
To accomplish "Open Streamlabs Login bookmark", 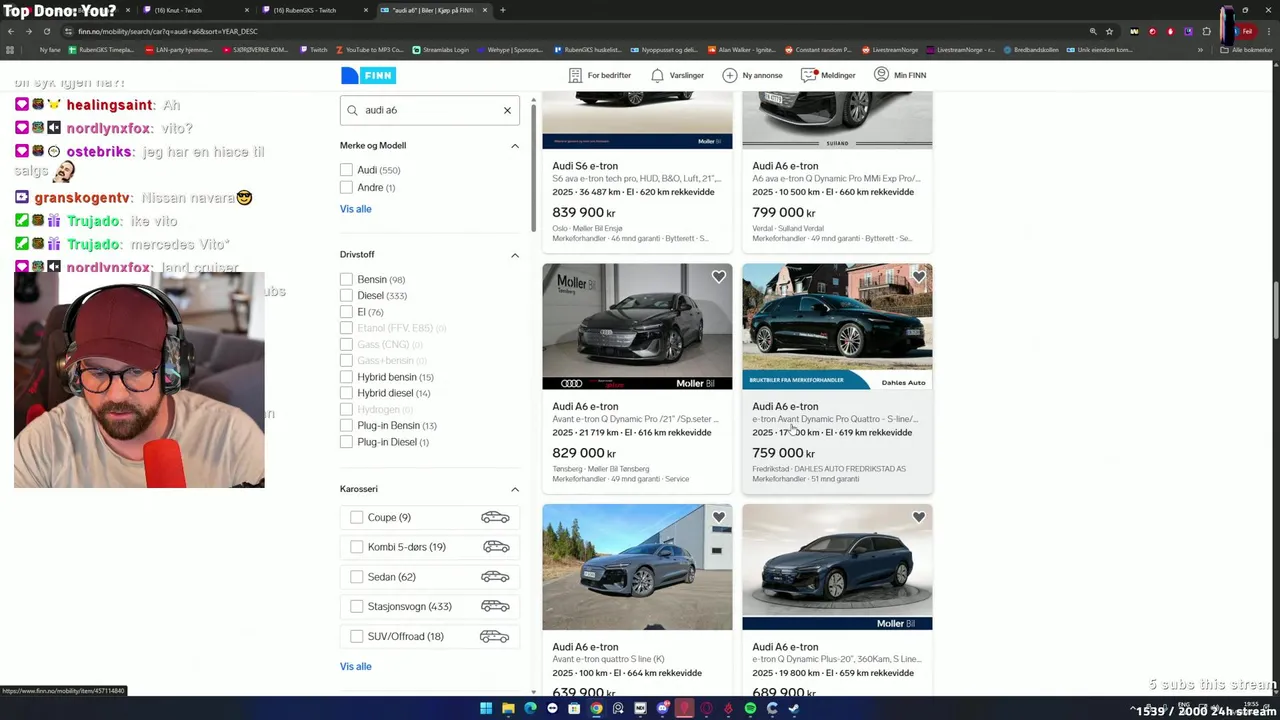I will pyautogui.click(x=440, y=49).
